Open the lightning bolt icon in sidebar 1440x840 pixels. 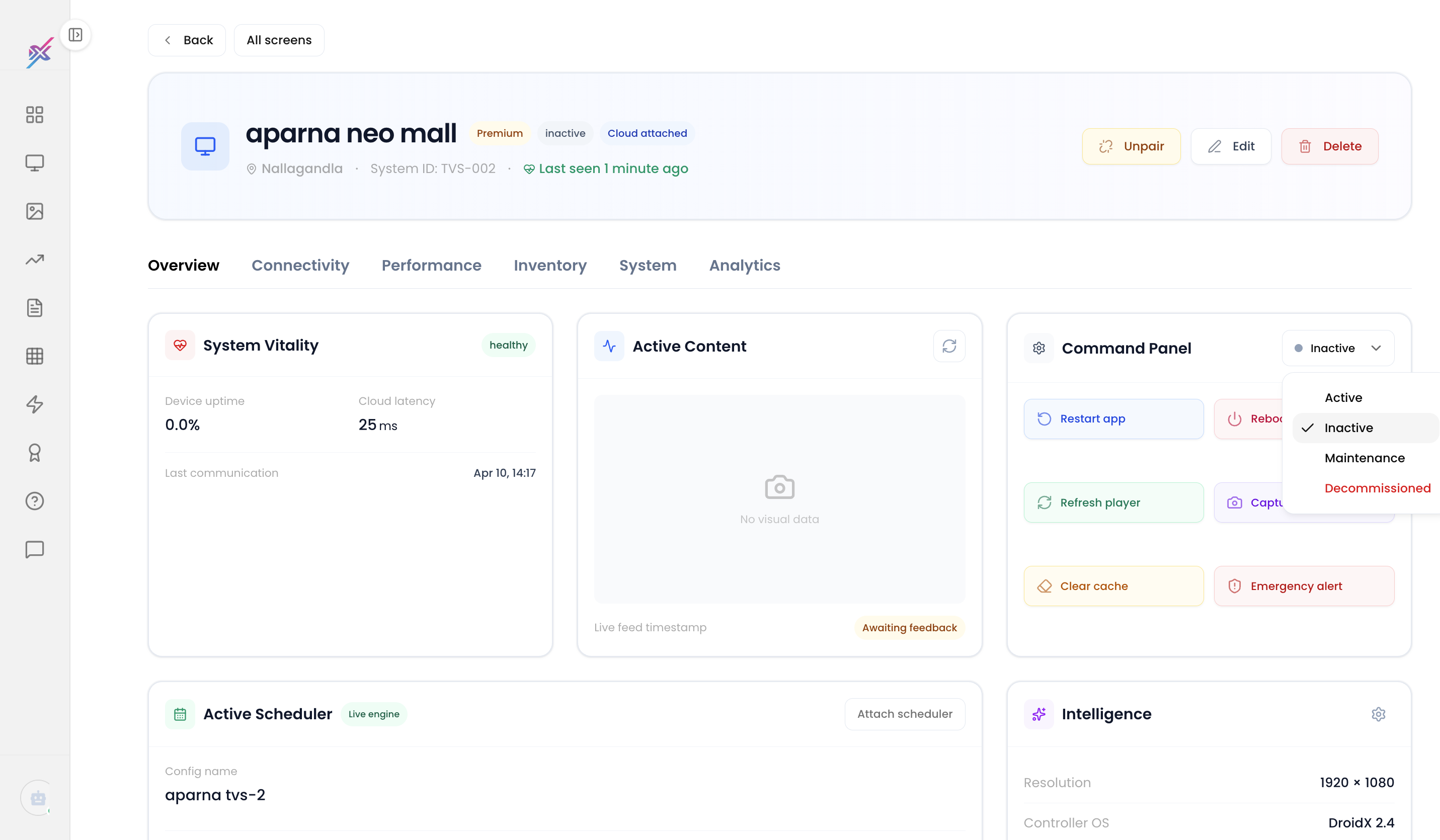pos(35,404)
